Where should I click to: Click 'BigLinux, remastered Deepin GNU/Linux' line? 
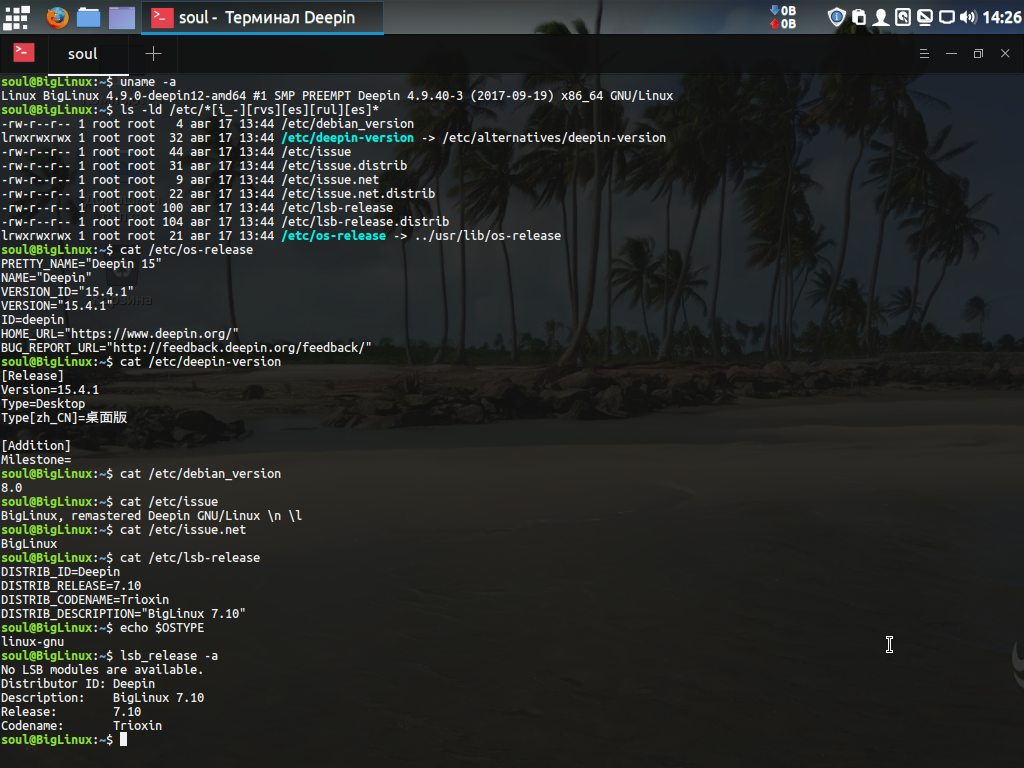tap(152, 516)
